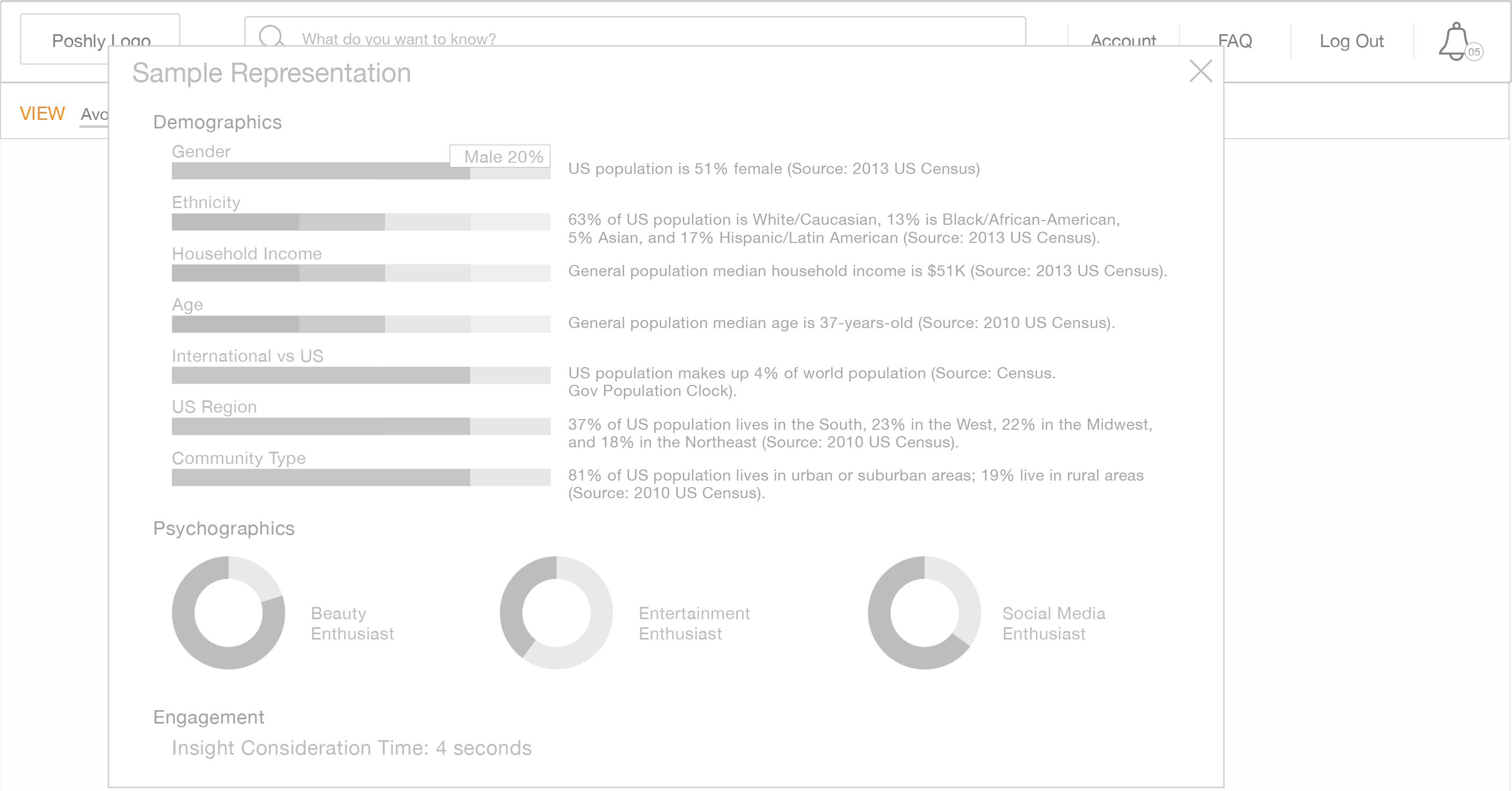1512x791 pixels.
Task: Click the Gender bar chart
Action: point(361,171)
